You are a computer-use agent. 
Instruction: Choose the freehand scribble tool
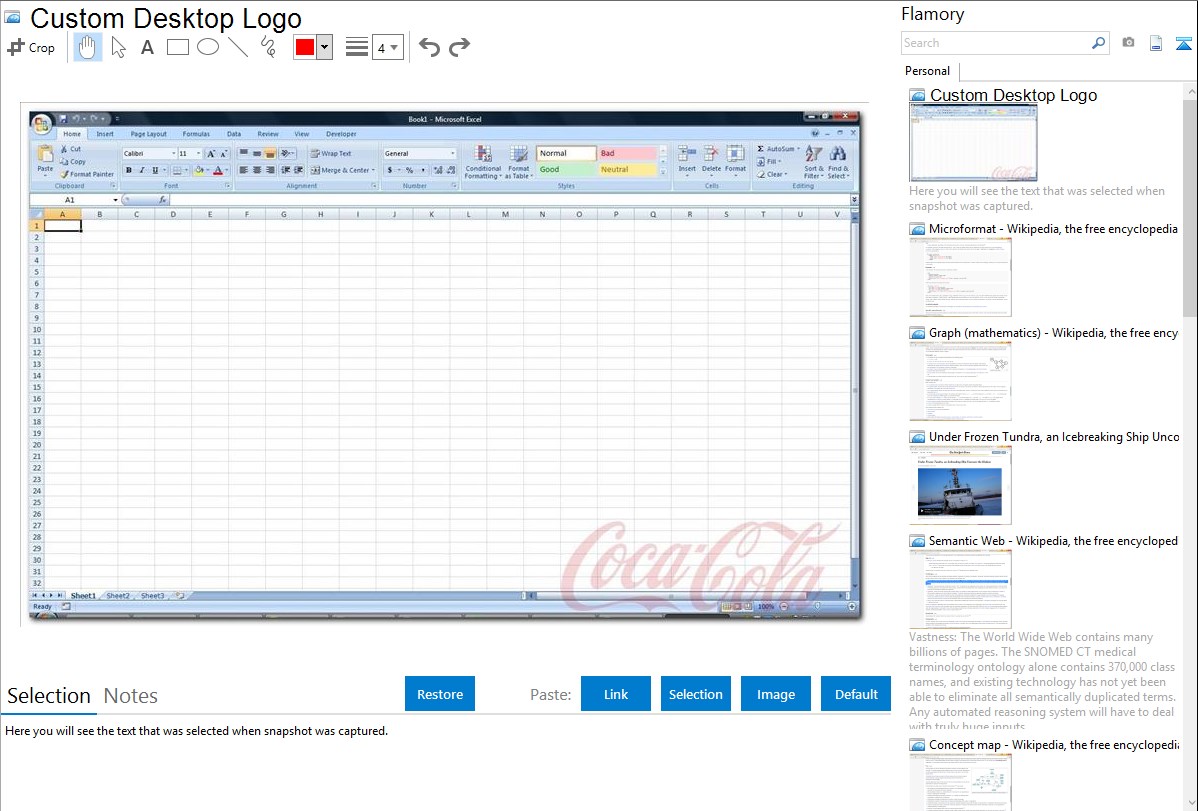(268, 47)
